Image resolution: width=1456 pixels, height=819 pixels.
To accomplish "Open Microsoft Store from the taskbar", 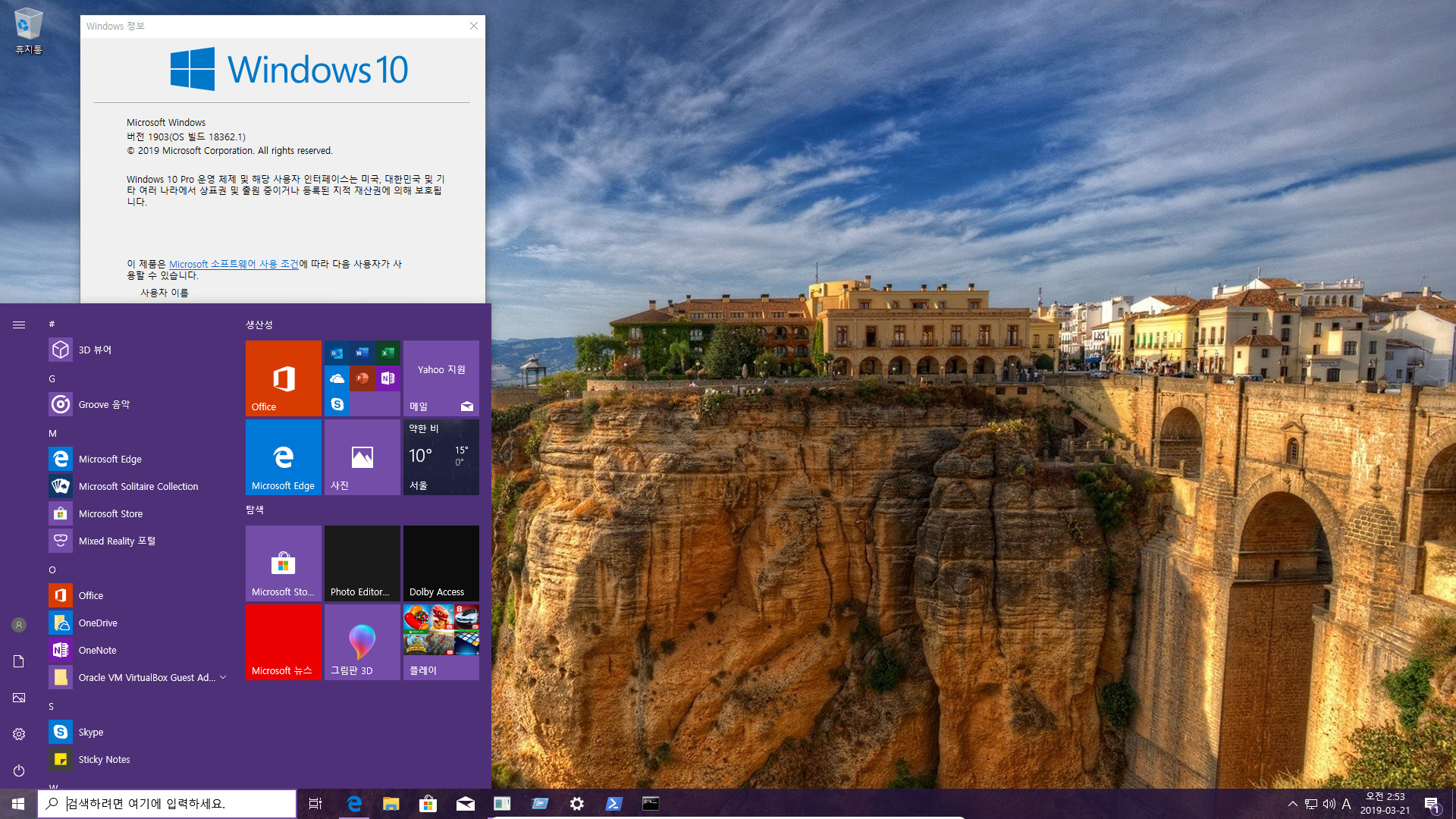I will coord(428,804).
